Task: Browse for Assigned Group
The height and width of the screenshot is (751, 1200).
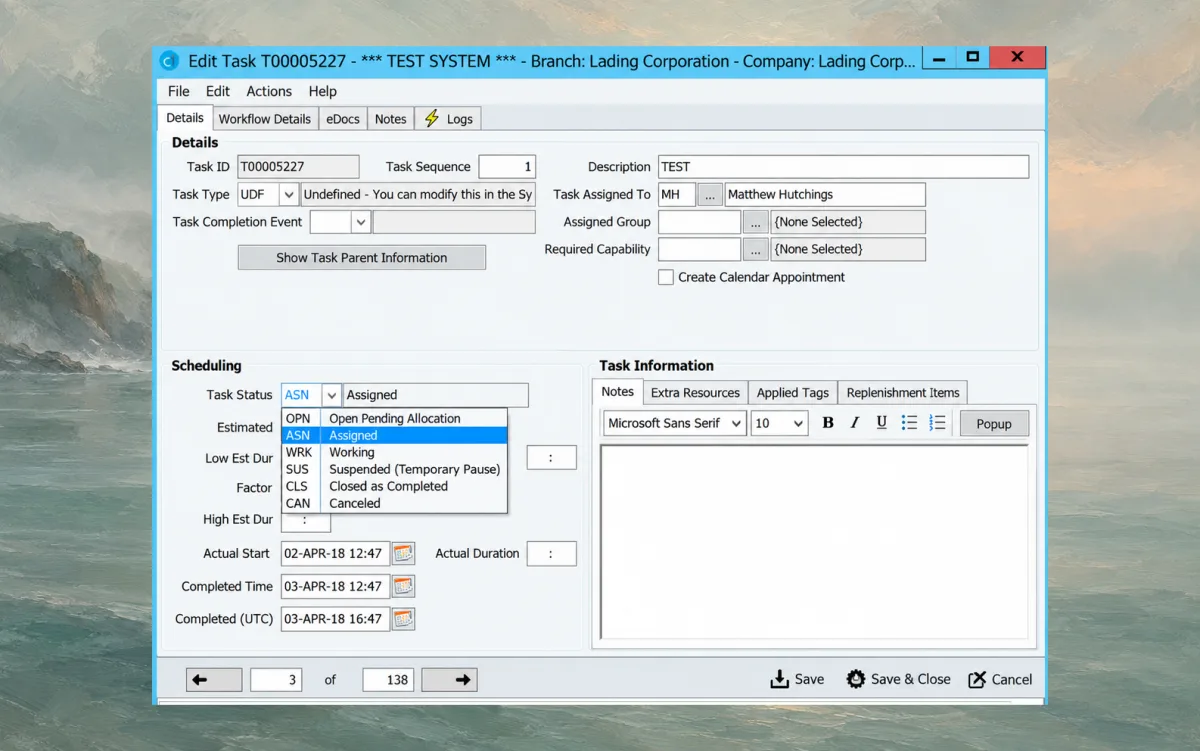Action: coord(756,222)
